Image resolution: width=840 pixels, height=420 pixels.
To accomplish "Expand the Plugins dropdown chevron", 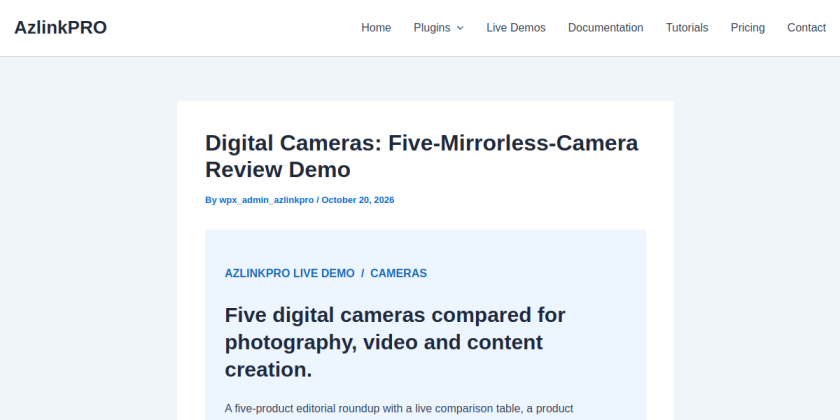I will (460, 28).
